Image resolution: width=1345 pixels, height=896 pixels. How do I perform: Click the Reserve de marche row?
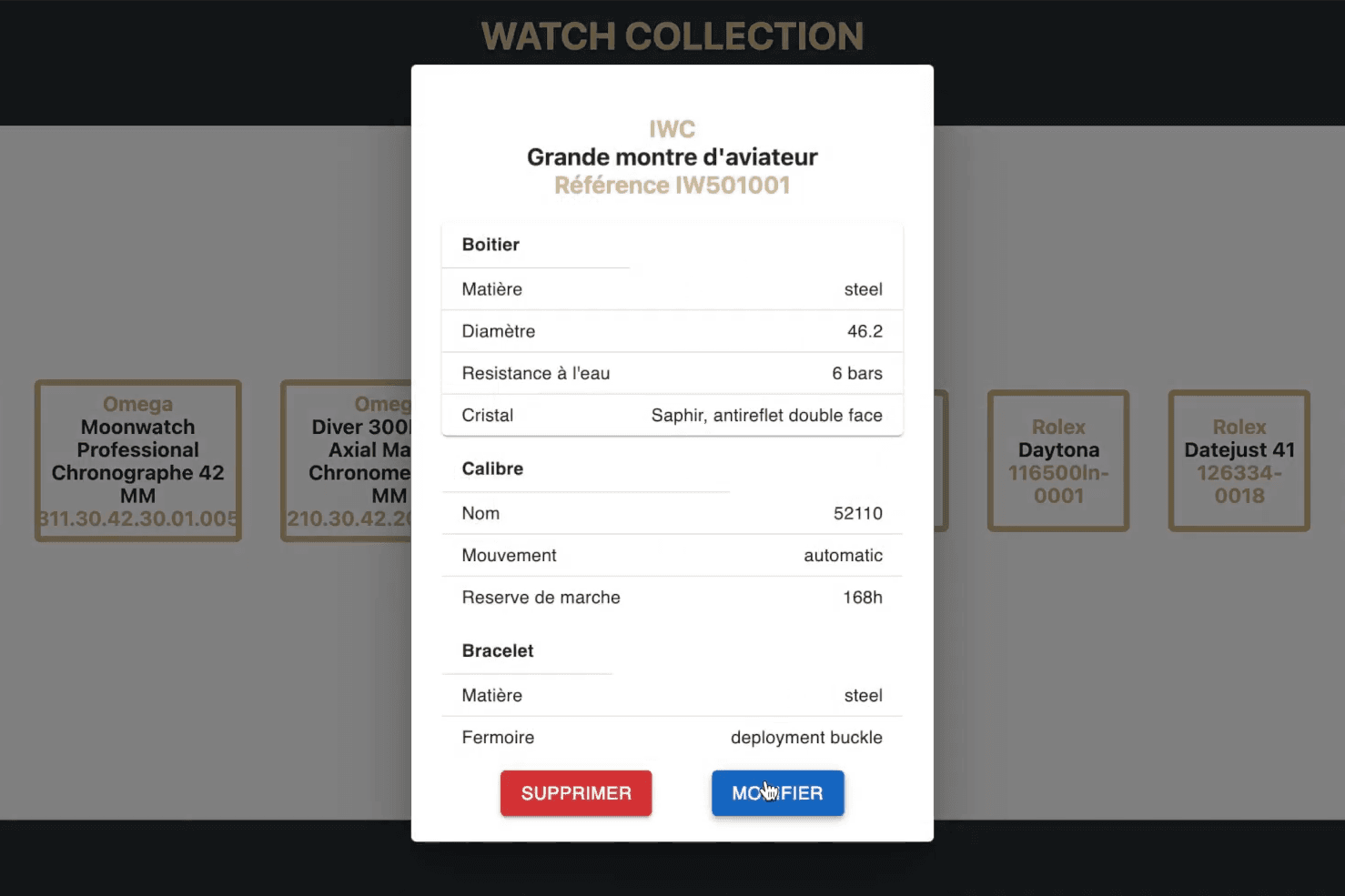(672, 598)
